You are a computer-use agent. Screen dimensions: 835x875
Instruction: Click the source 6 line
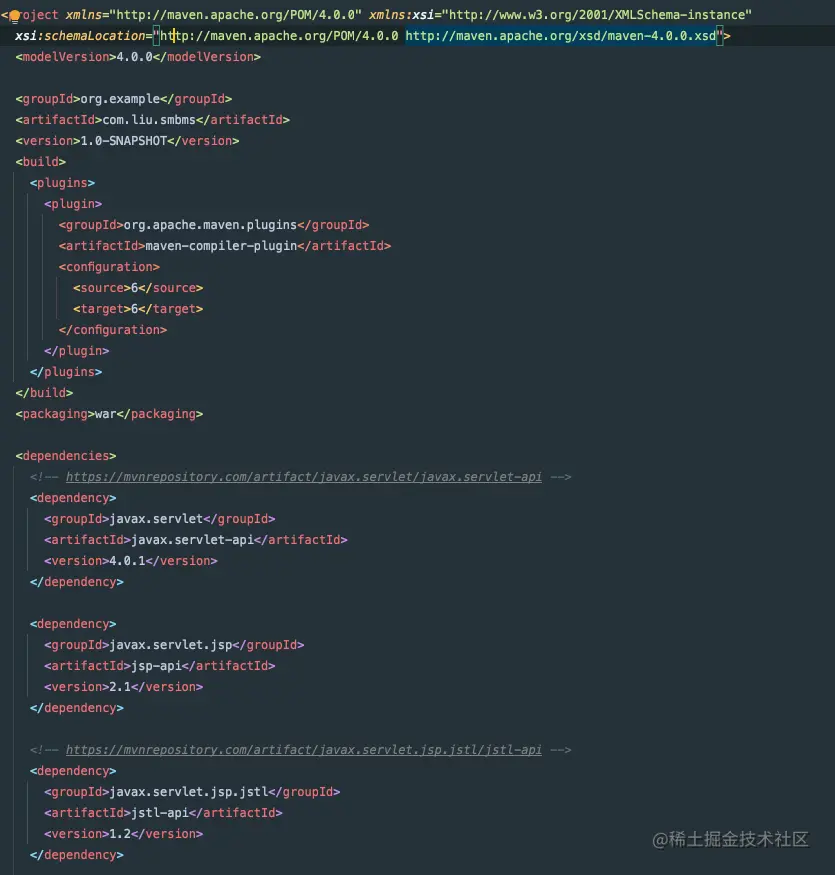click(x=138, y=288)
